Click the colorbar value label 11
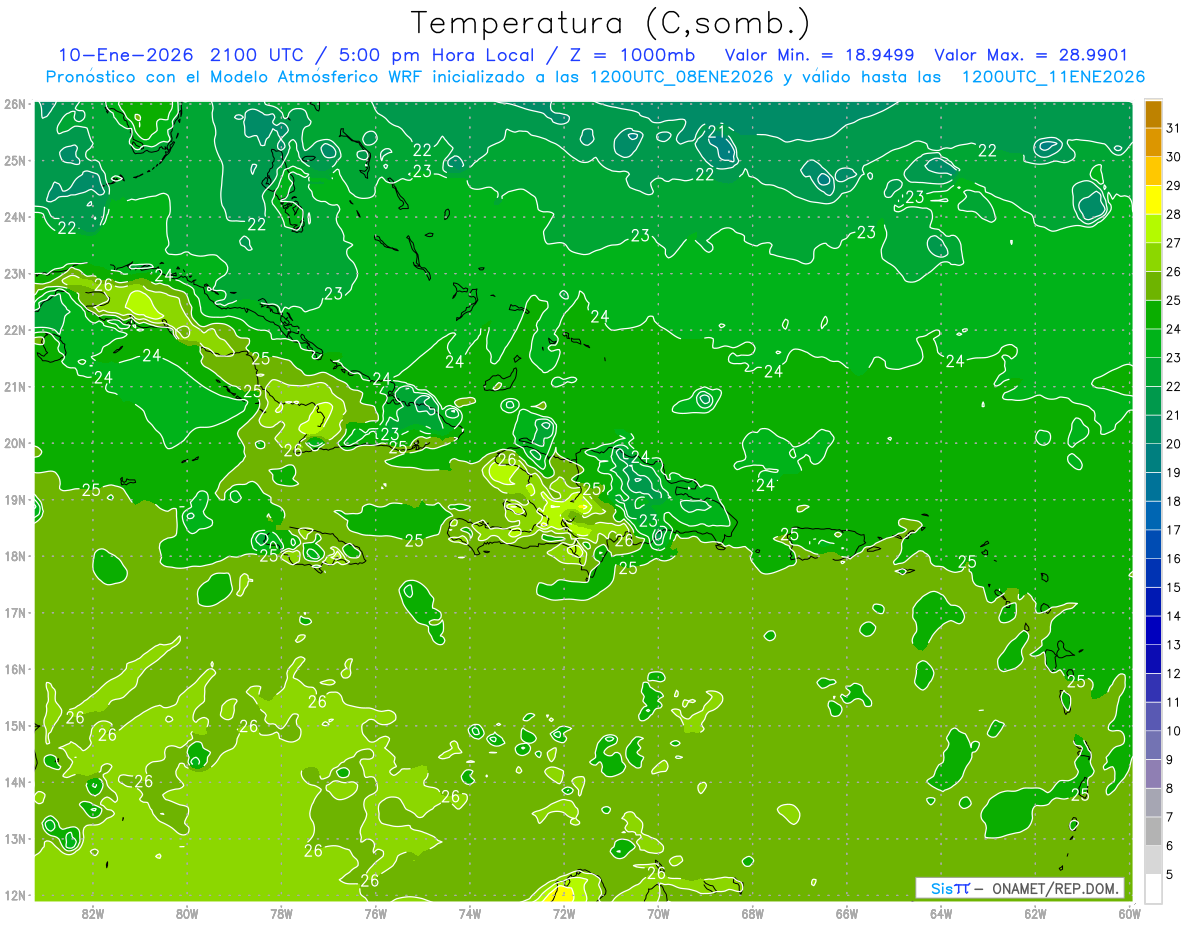The width and height of the screenshot is (1200, 927). click(x=1174, y=702)
